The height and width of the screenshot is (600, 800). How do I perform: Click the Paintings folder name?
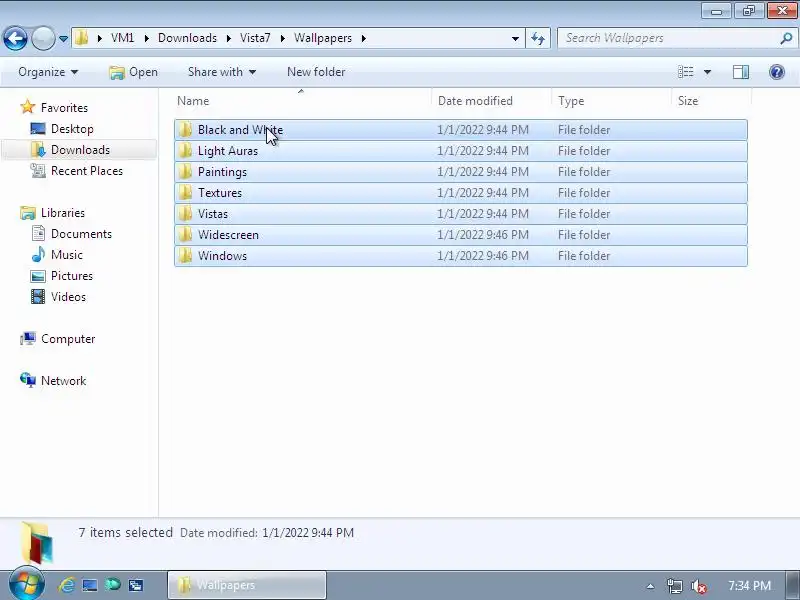pos(222,172)
